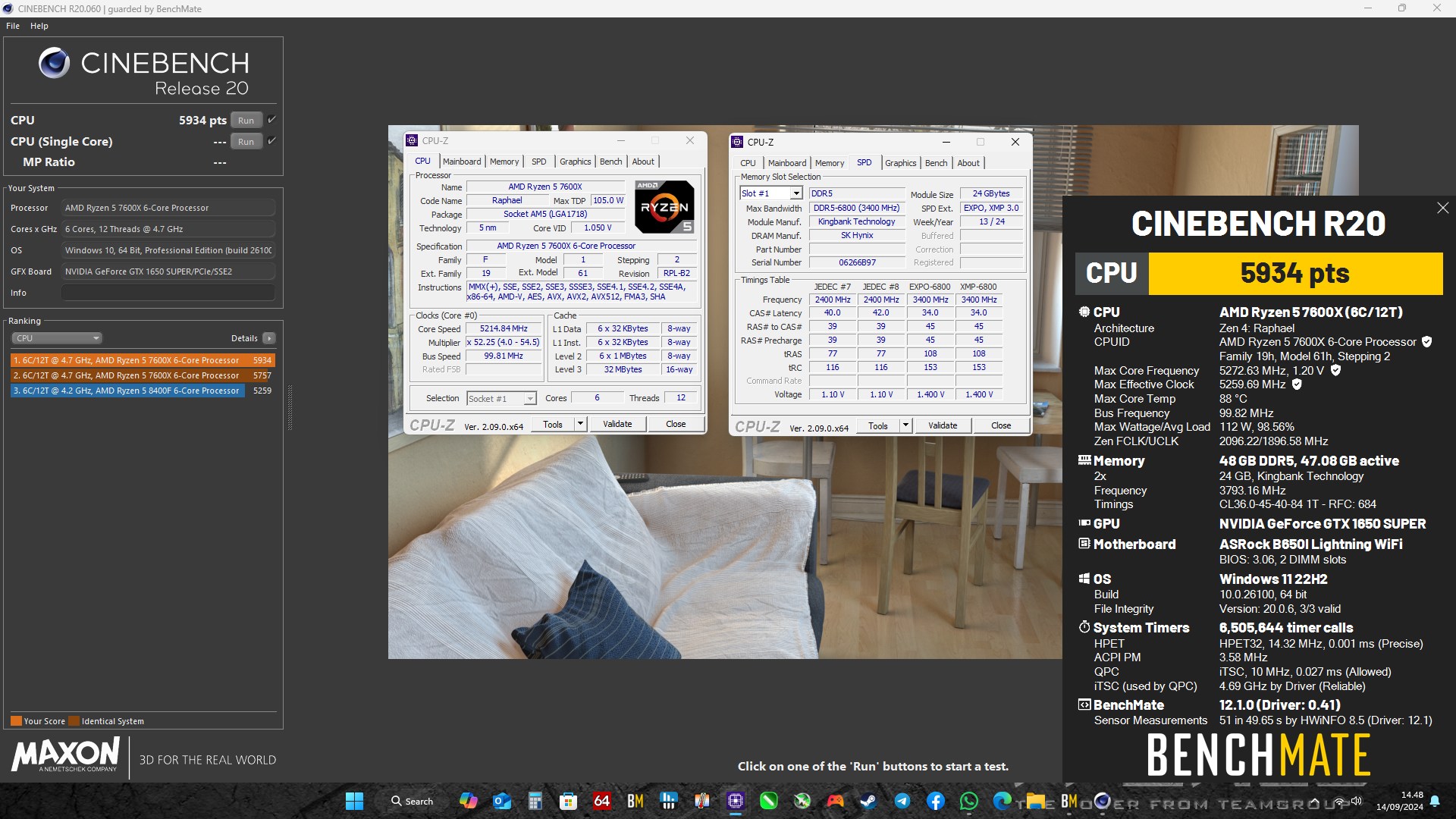Screen dimensions: 1456x819
Task: Click verified shield beside Max Effective Clock
Action: point(1297,384)
